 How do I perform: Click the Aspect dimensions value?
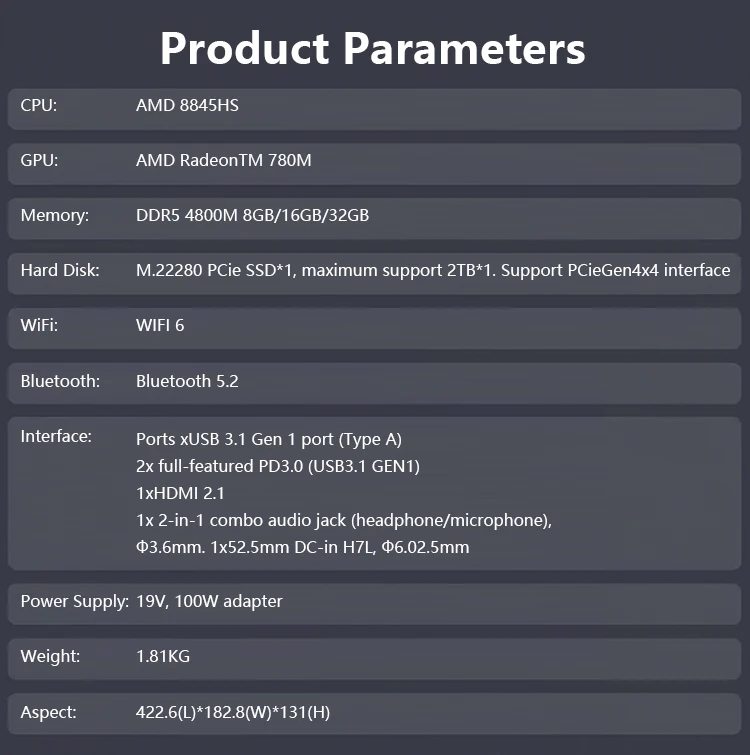click(x=233, y=712)
